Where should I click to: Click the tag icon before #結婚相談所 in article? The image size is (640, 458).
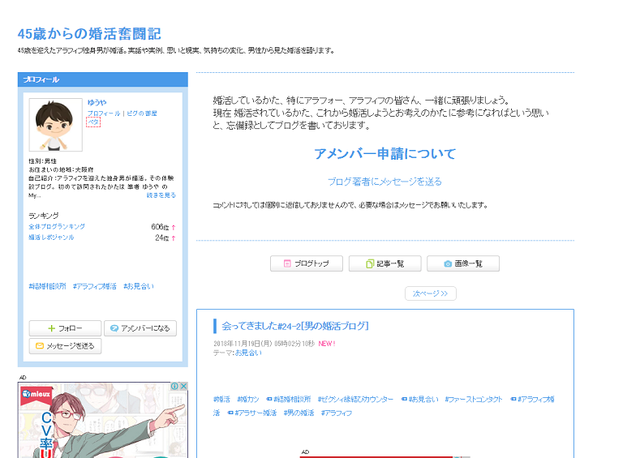coord(269,399)
